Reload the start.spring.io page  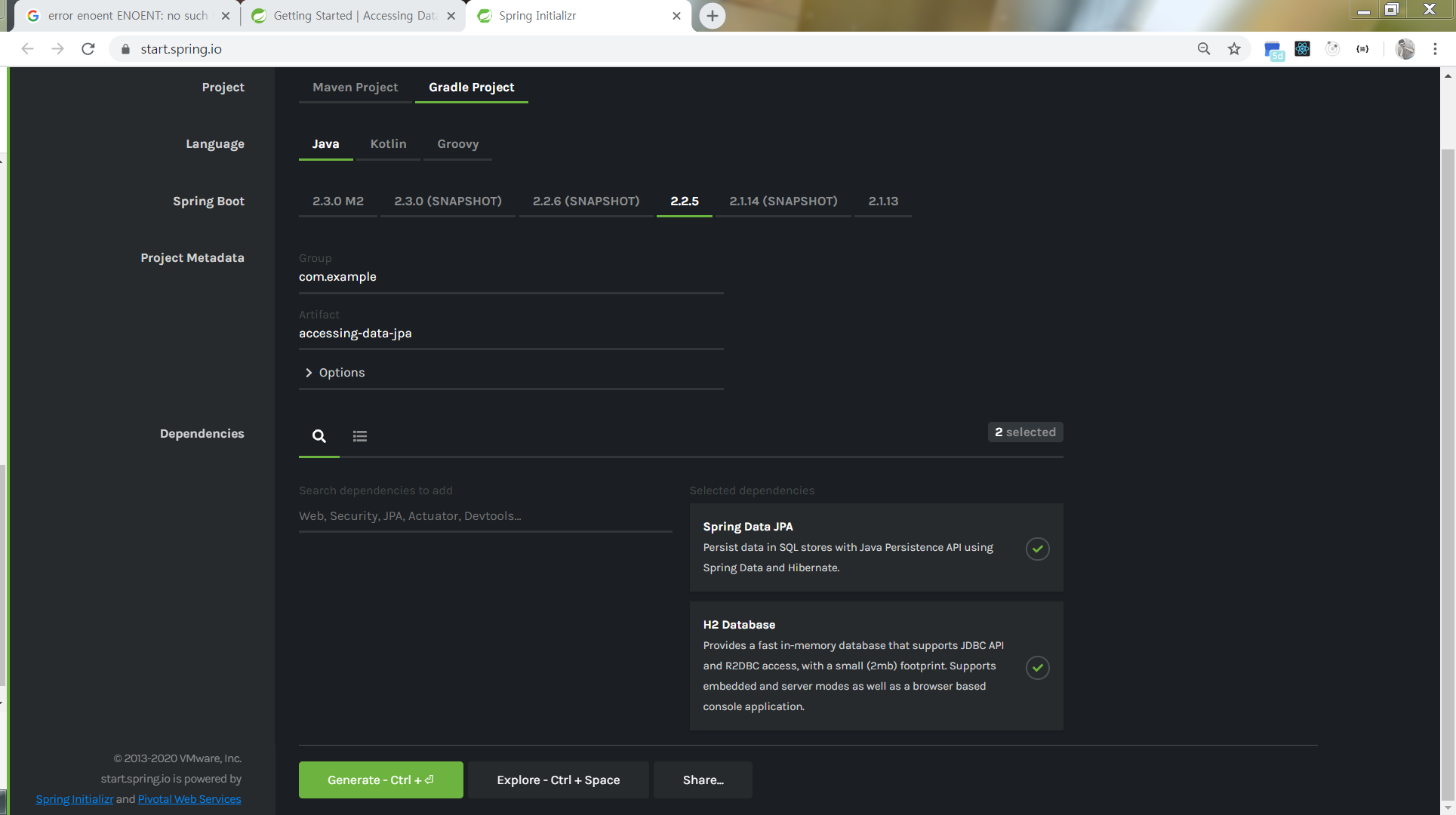pyautogui.click(x=88, y=49)
